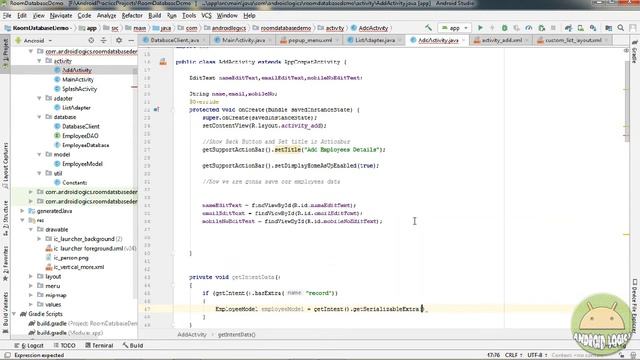Image resolution: width=640 pixels, height=360 pixels.
Task: Toggle the Favorites tool window button
Action: pyautogui.click(x=5, y=263)
